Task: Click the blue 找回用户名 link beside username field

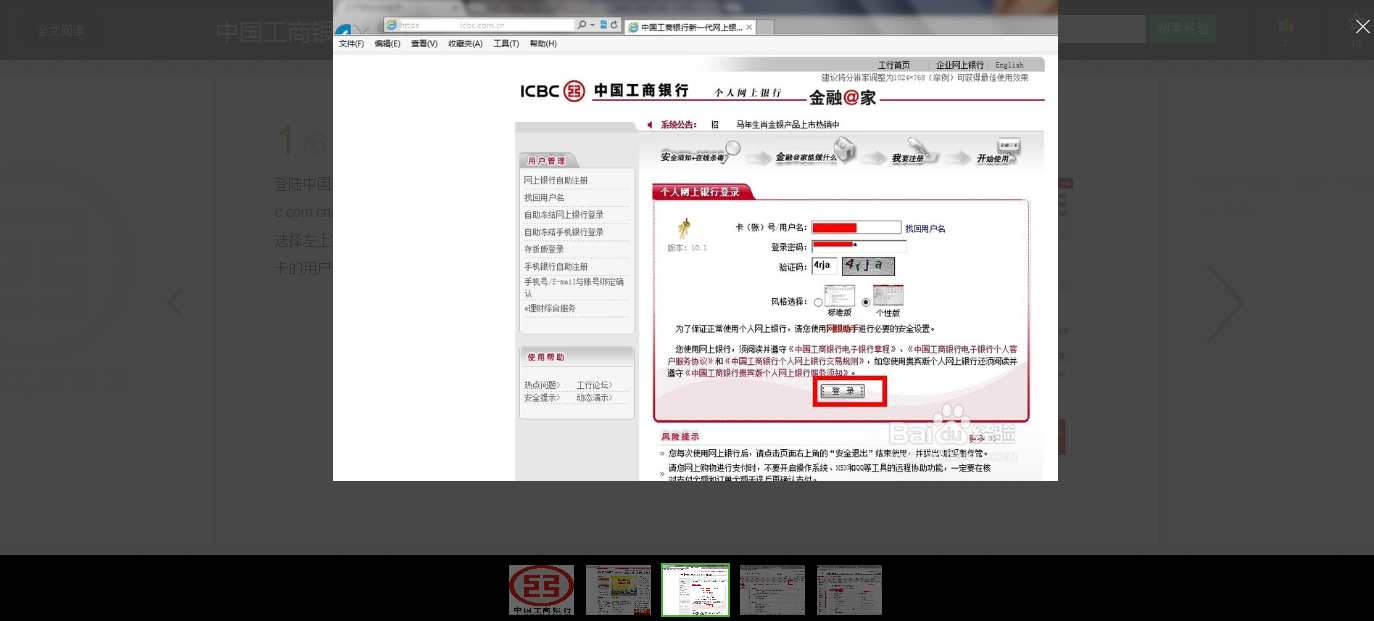Action: [x=925, y=229]
